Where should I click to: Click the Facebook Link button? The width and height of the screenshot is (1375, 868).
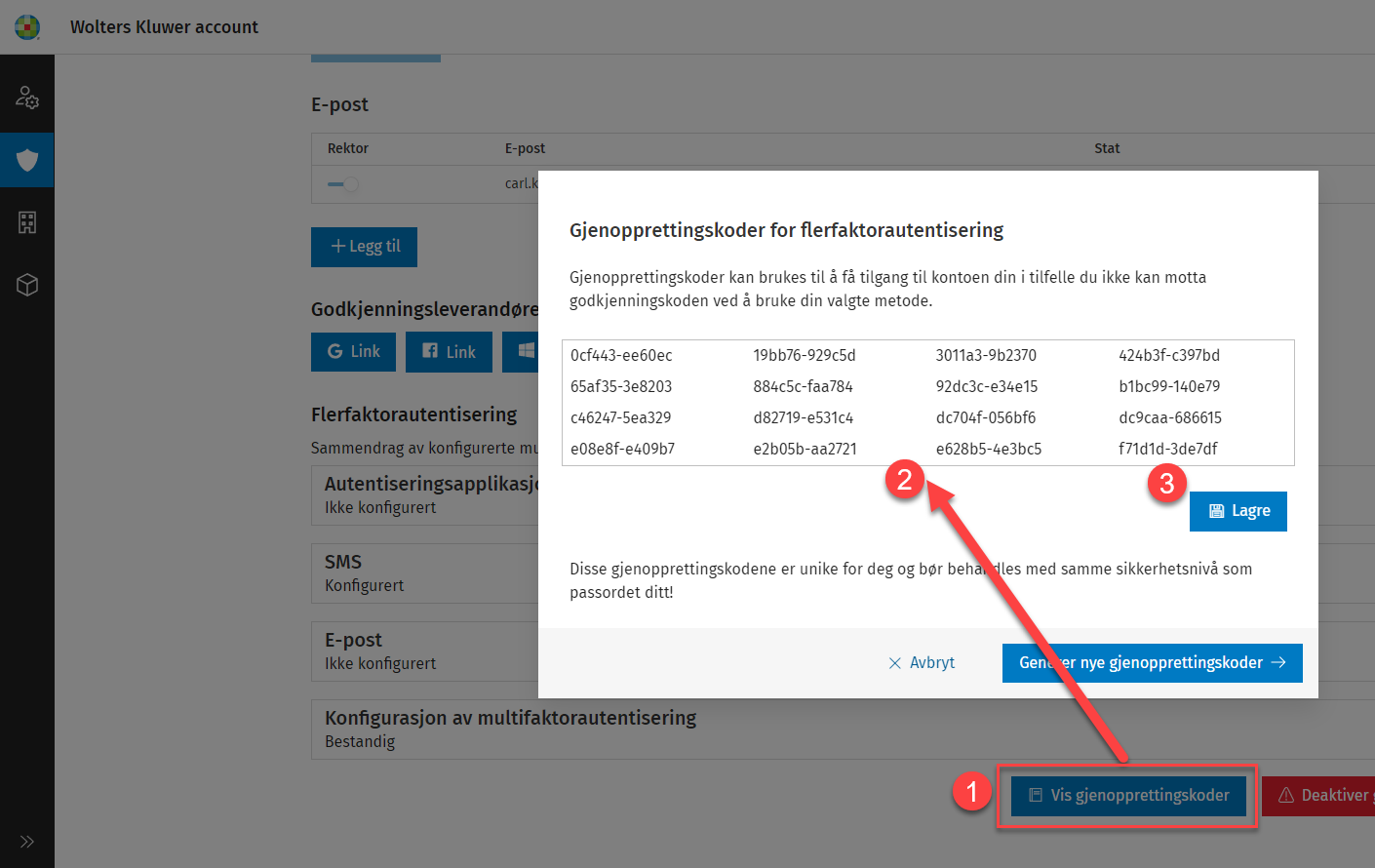(x=449, y=352)
